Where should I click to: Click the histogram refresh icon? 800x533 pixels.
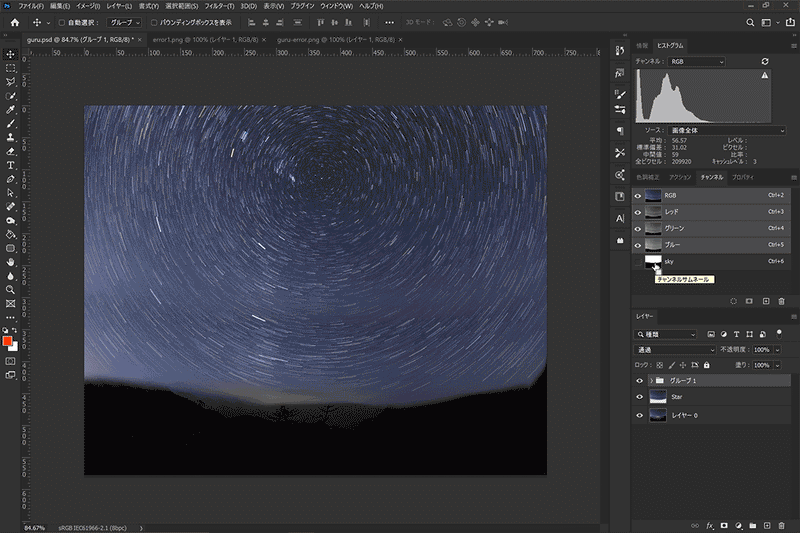[x=765, y=62]
